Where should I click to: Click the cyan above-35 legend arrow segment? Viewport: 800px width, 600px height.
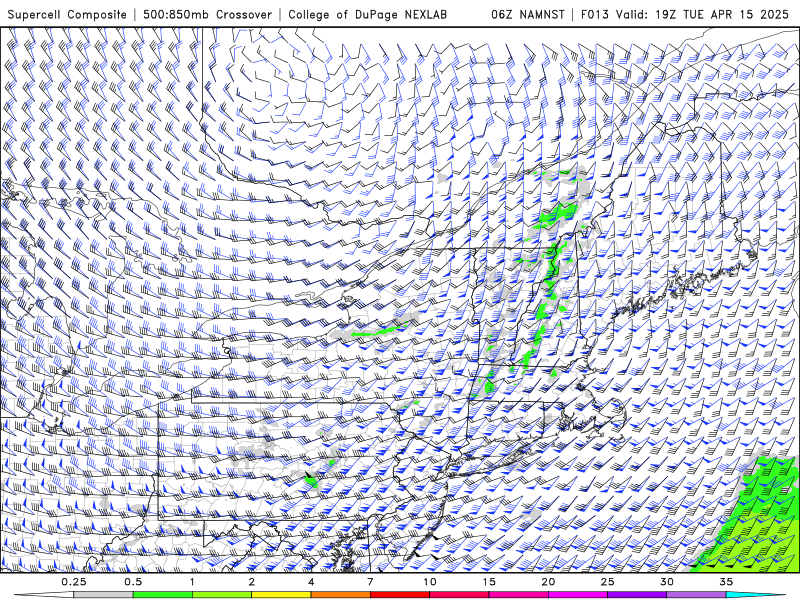756,595
